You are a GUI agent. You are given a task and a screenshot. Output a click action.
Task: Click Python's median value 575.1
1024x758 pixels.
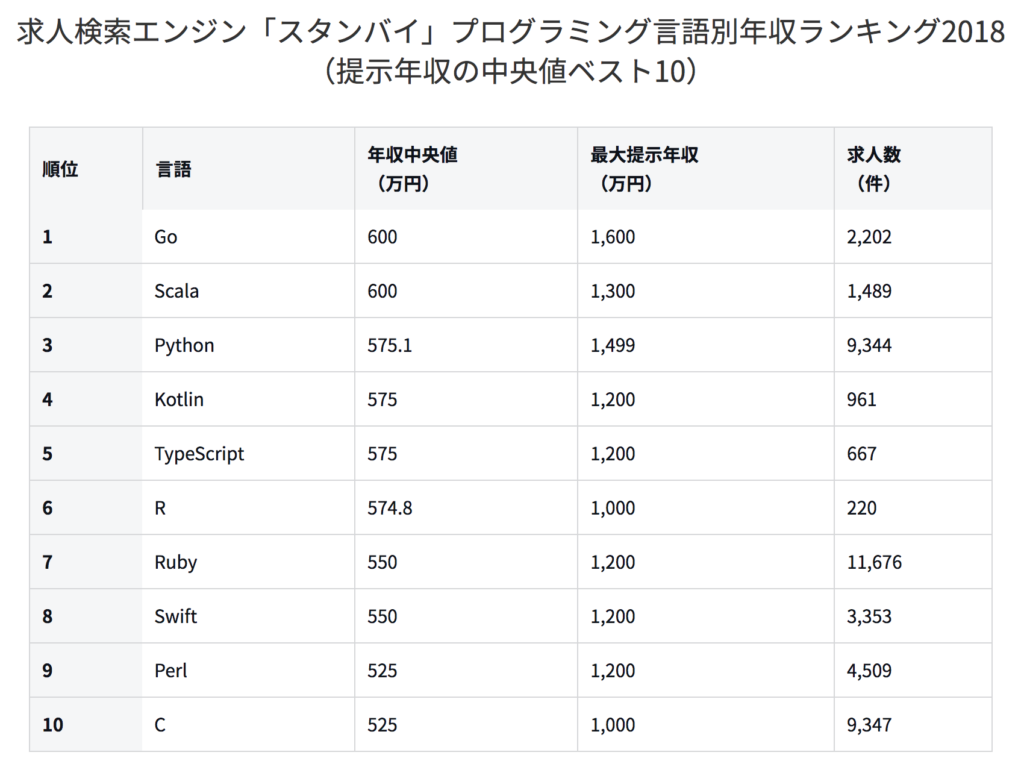pyautogui.click(x=390, y=345)
